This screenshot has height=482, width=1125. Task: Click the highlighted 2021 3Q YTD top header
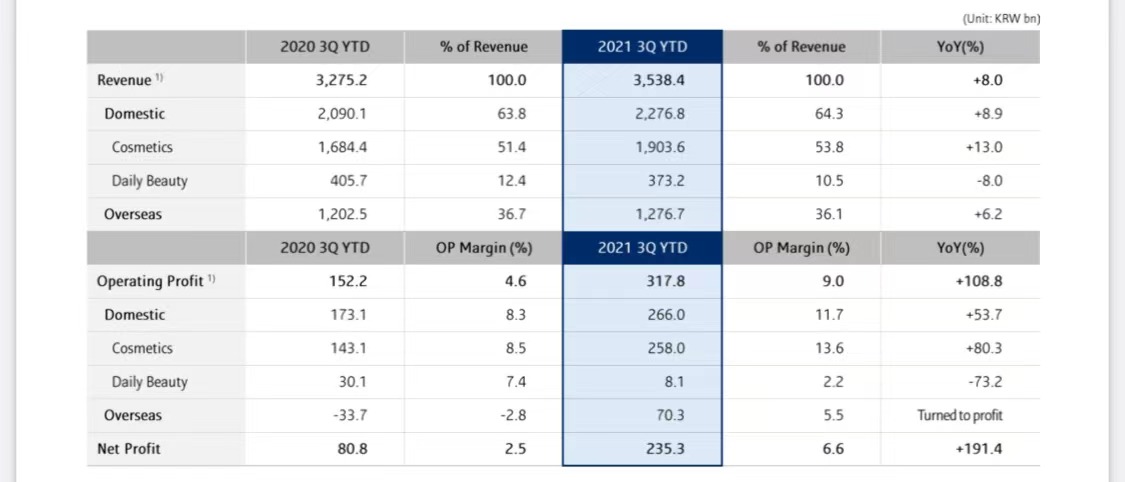point(642,47)
